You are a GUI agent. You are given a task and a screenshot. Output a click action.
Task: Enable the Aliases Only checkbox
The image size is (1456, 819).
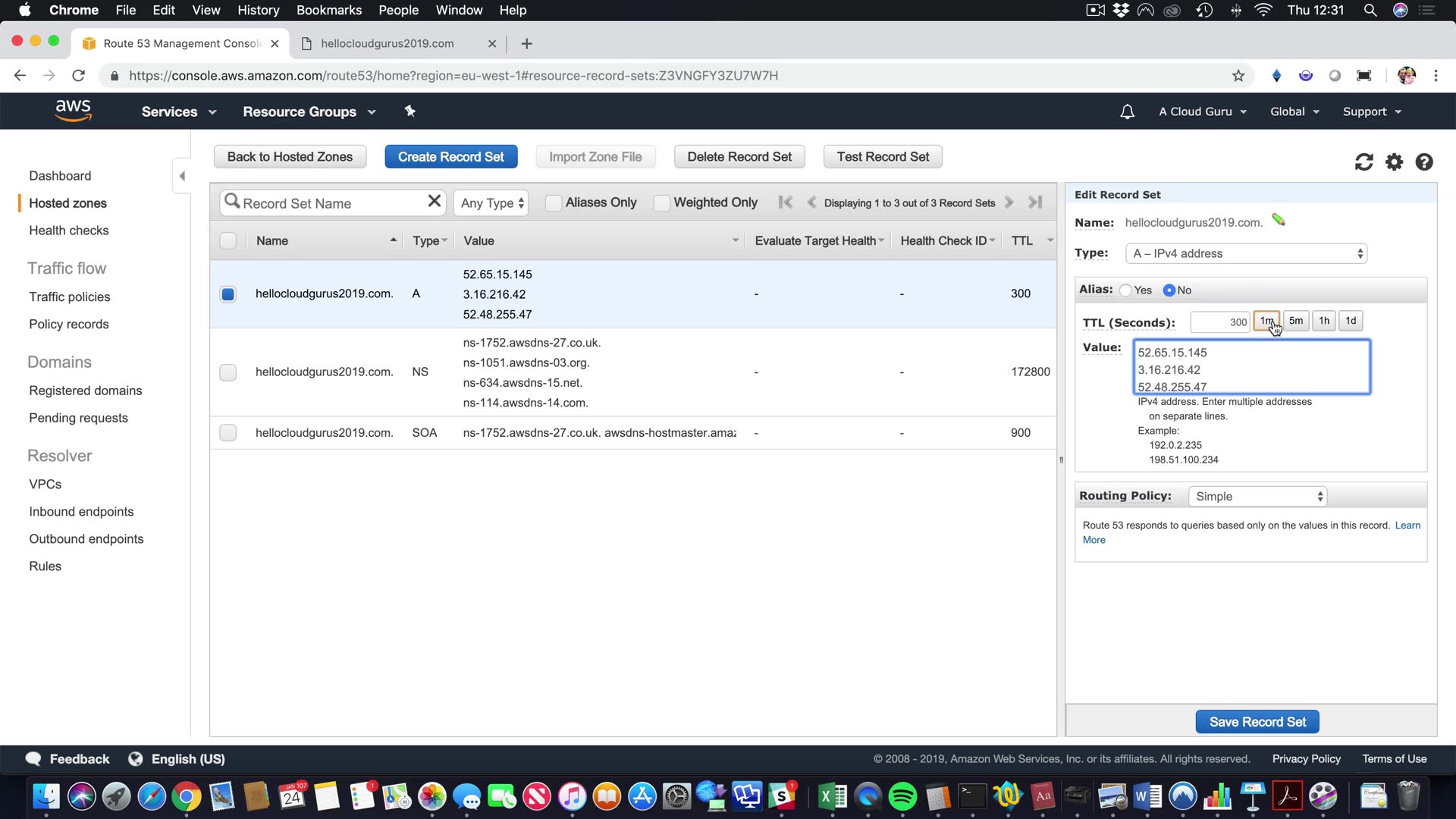click(554, 203)
